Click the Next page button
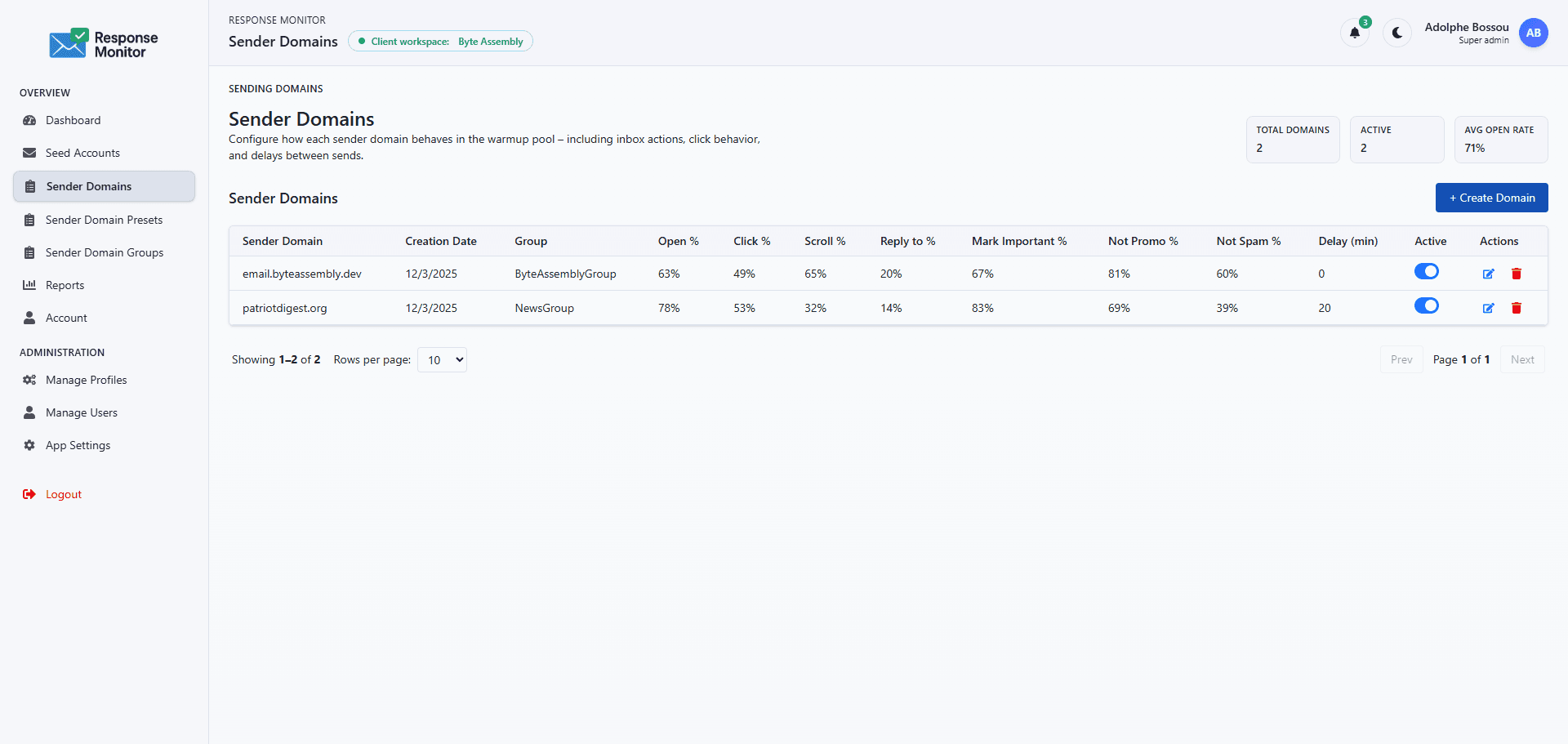 (1521, 359)
